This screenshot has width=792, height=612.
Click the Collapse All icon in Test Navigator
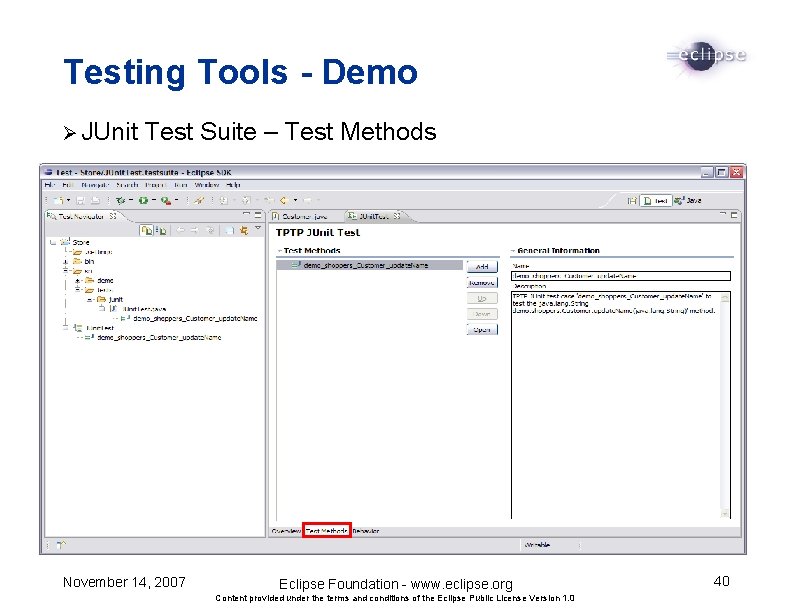pyautogui.click(x=229, y=230)
